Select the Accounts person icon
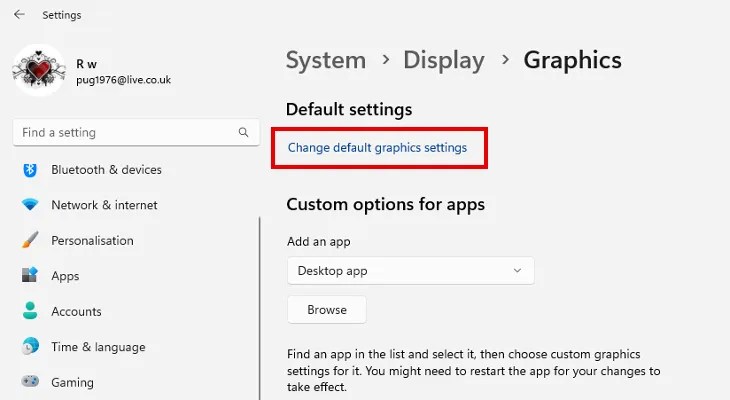The image size is (730, 400). tap(30, 311)
